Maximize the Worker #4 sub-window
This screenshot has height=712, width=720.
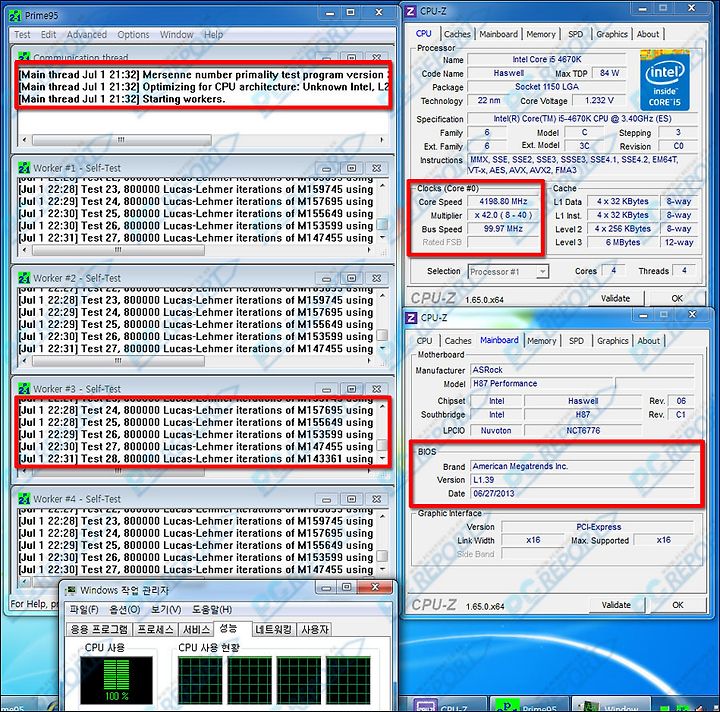click(352, 499)
